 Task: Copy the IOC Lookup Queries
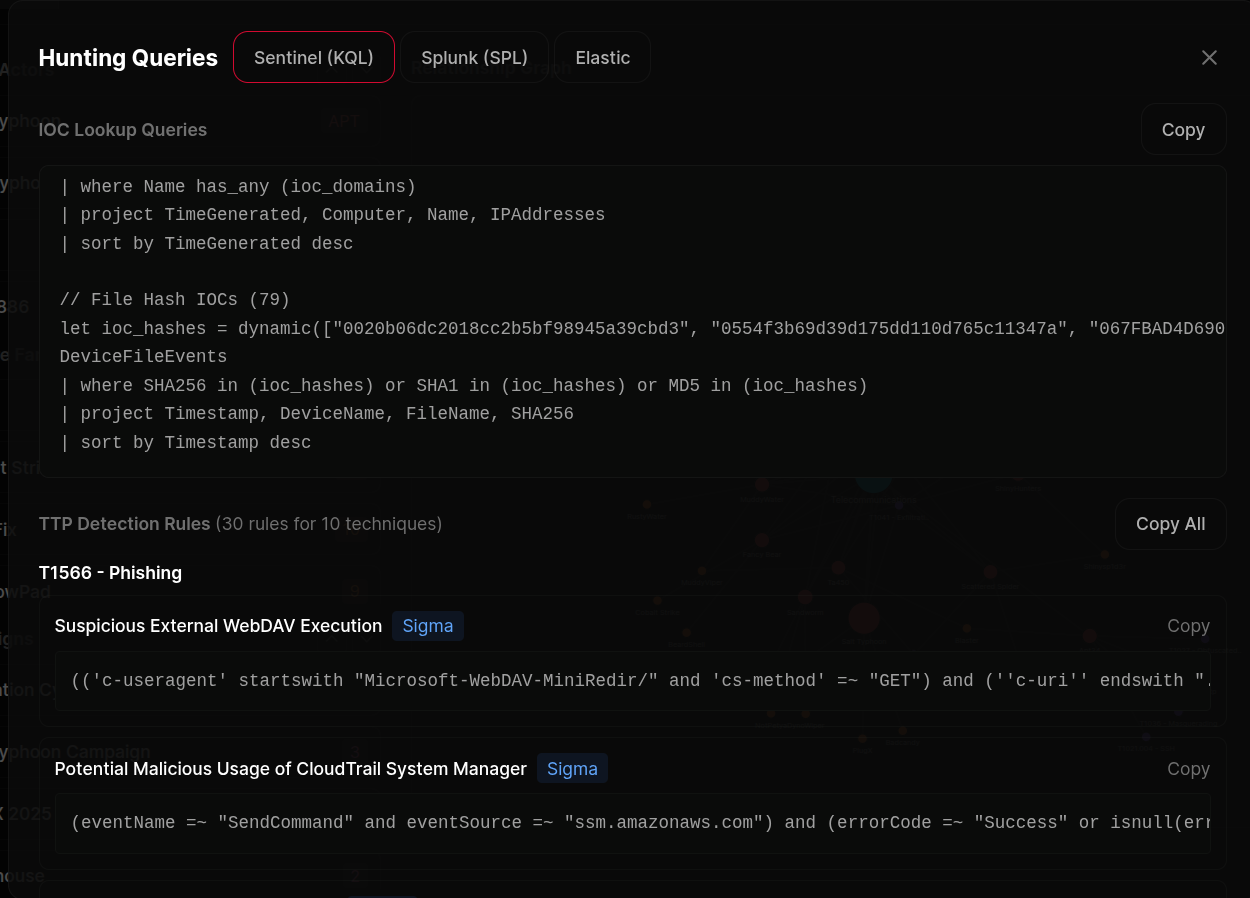pos(1183,129)
